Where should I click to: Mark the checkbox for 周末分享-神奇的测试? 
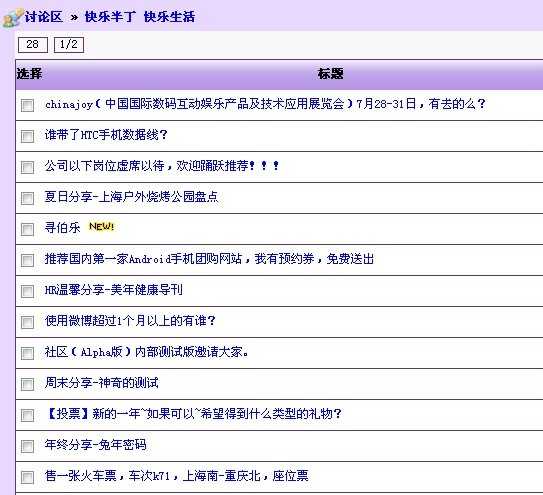(x=27, y=384)
